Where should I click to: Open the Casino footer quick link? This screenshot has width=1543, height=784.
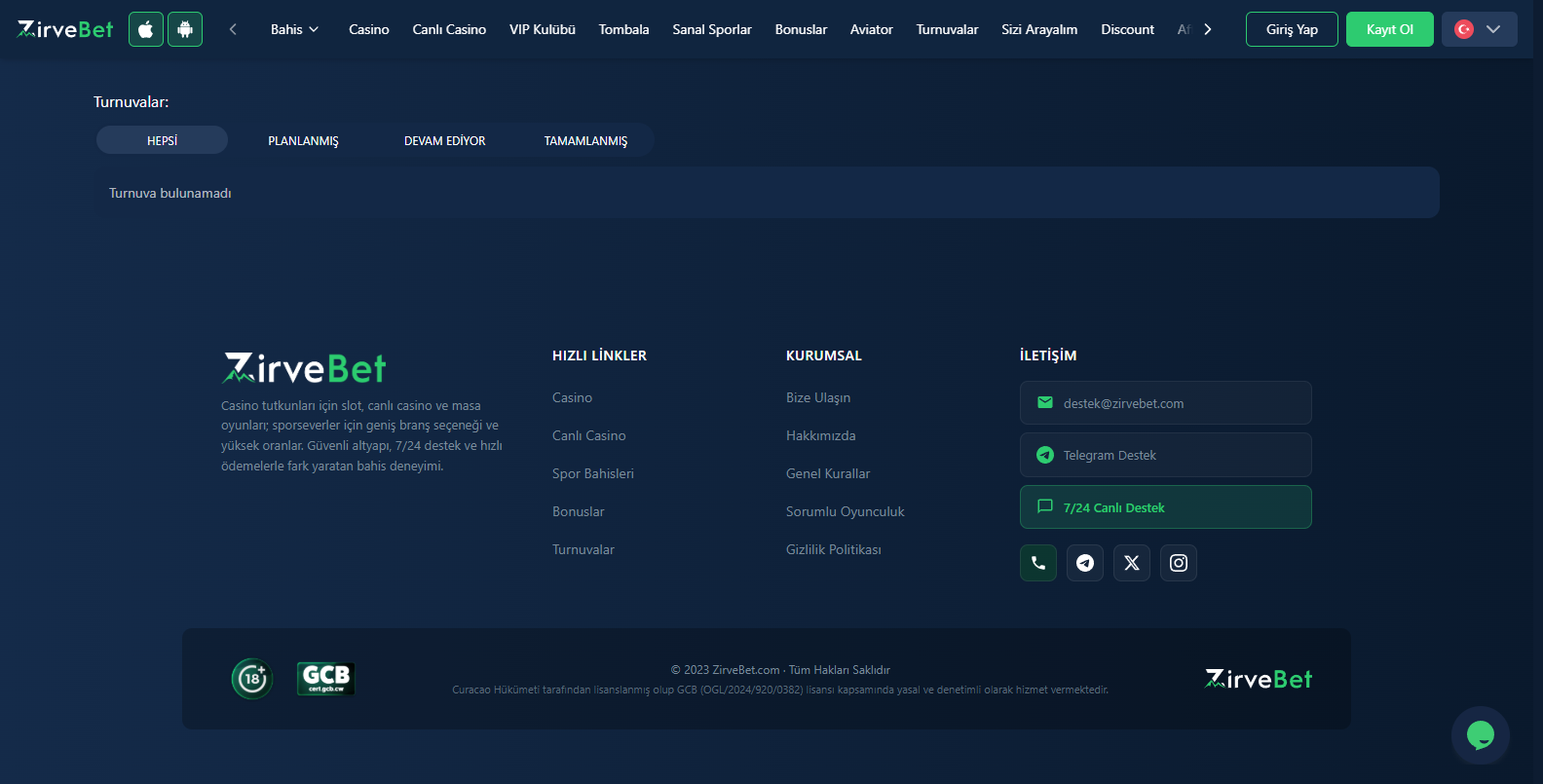click(572, 397)
